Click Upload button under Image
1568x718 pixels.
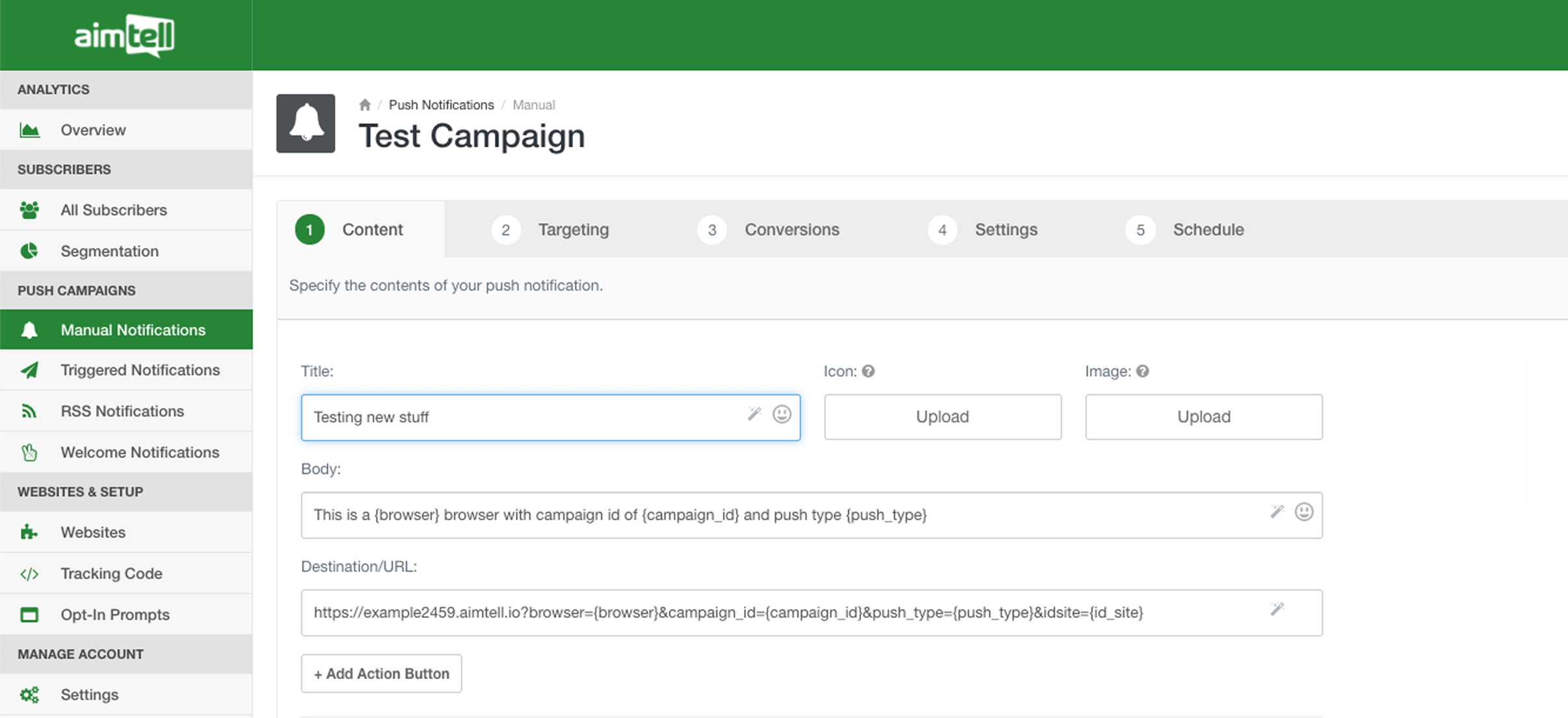tap(1203, 417)
